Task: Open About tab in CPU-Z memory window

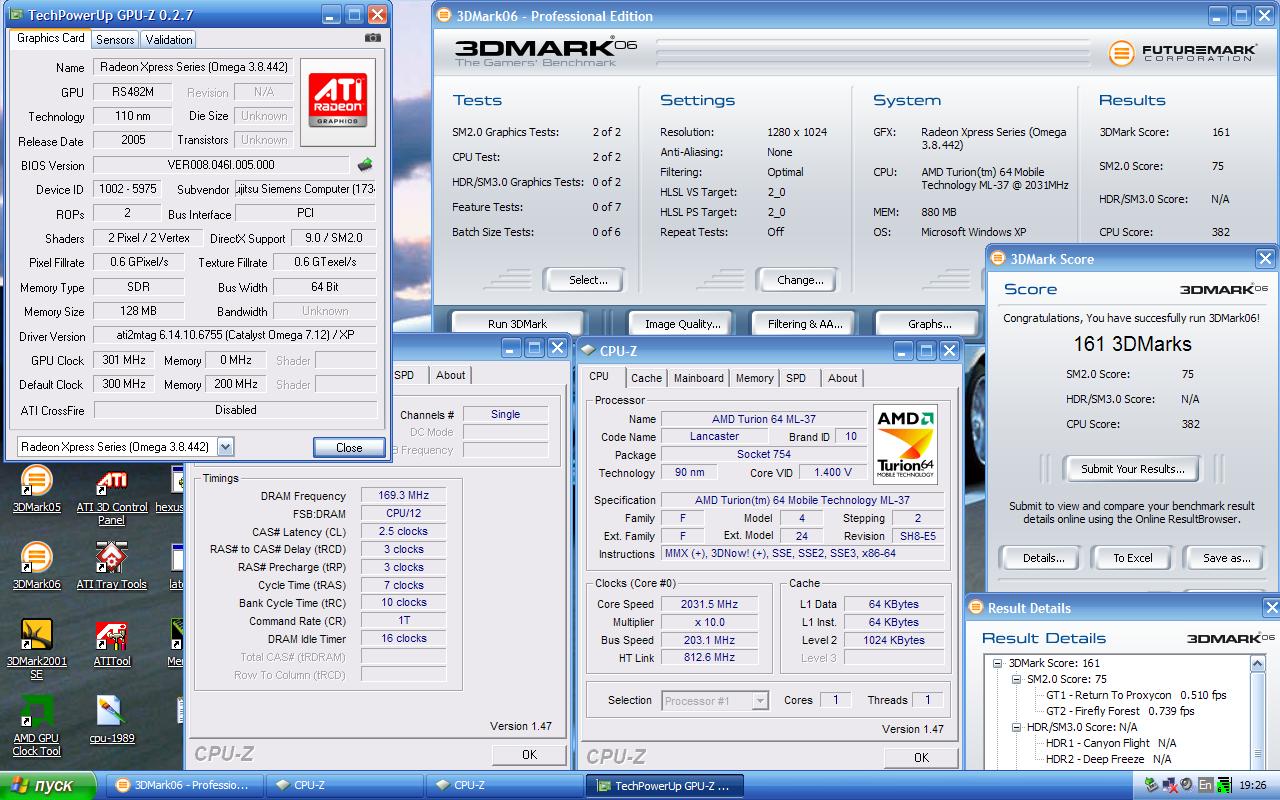Action: (450, 375)
